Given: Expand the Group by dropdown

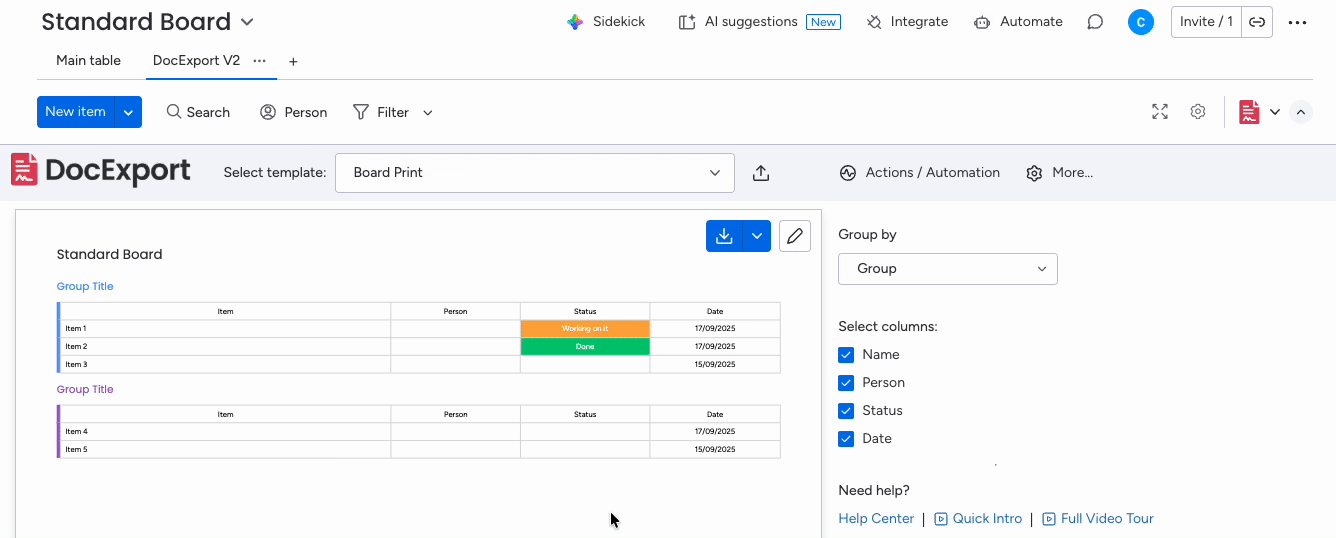Looking at the screenshot, I should (x=947, y=269).
